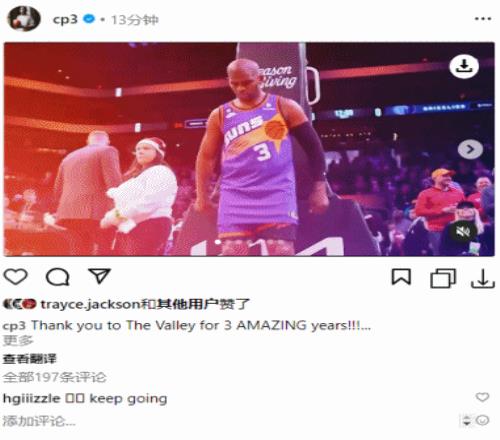Viewport: 500px width, 440px height.
Task: Like the hgiiizzle comment with small heart
Action: coord(482,397)
